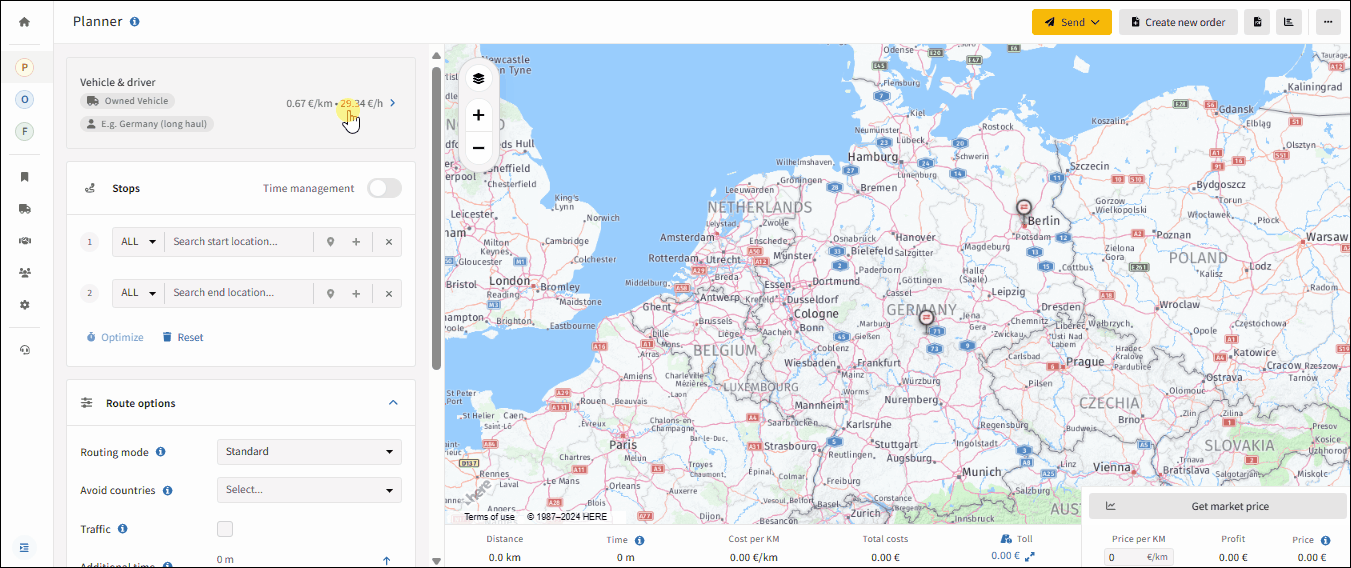This screenshot has width=1351, height=568.
Task: Collapse the Route options section
Action: coord(393,403)
